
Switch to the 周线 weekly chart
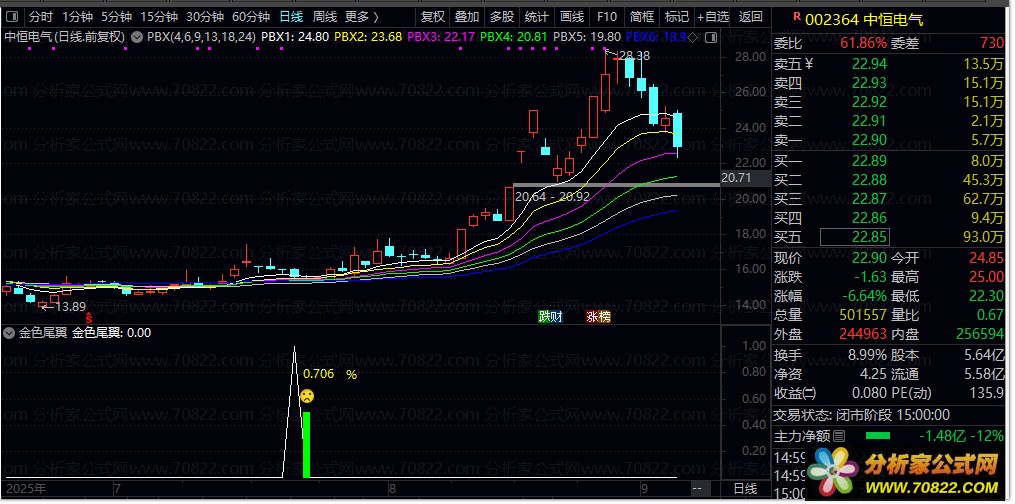(x=324, y=16)
